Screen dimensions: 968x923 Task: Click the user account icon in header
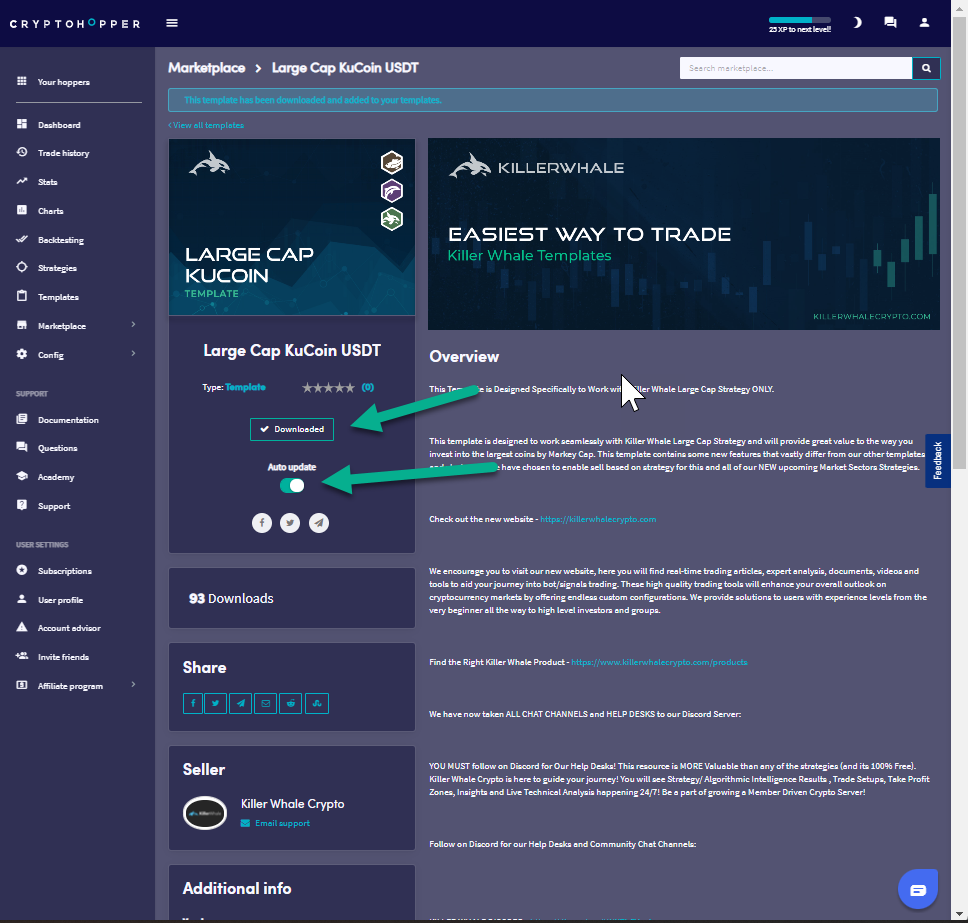[x=924, y=22]
